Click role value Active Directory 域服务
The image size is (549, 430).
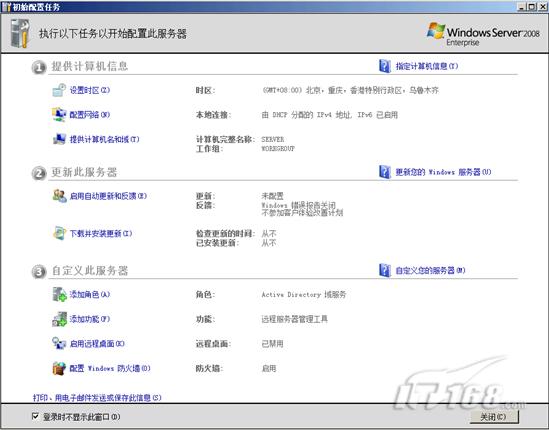(x=304, y=294)
